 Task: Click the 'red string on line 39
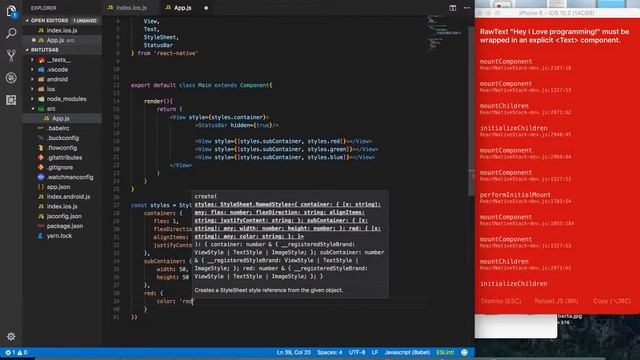click(x=186, y=301)
